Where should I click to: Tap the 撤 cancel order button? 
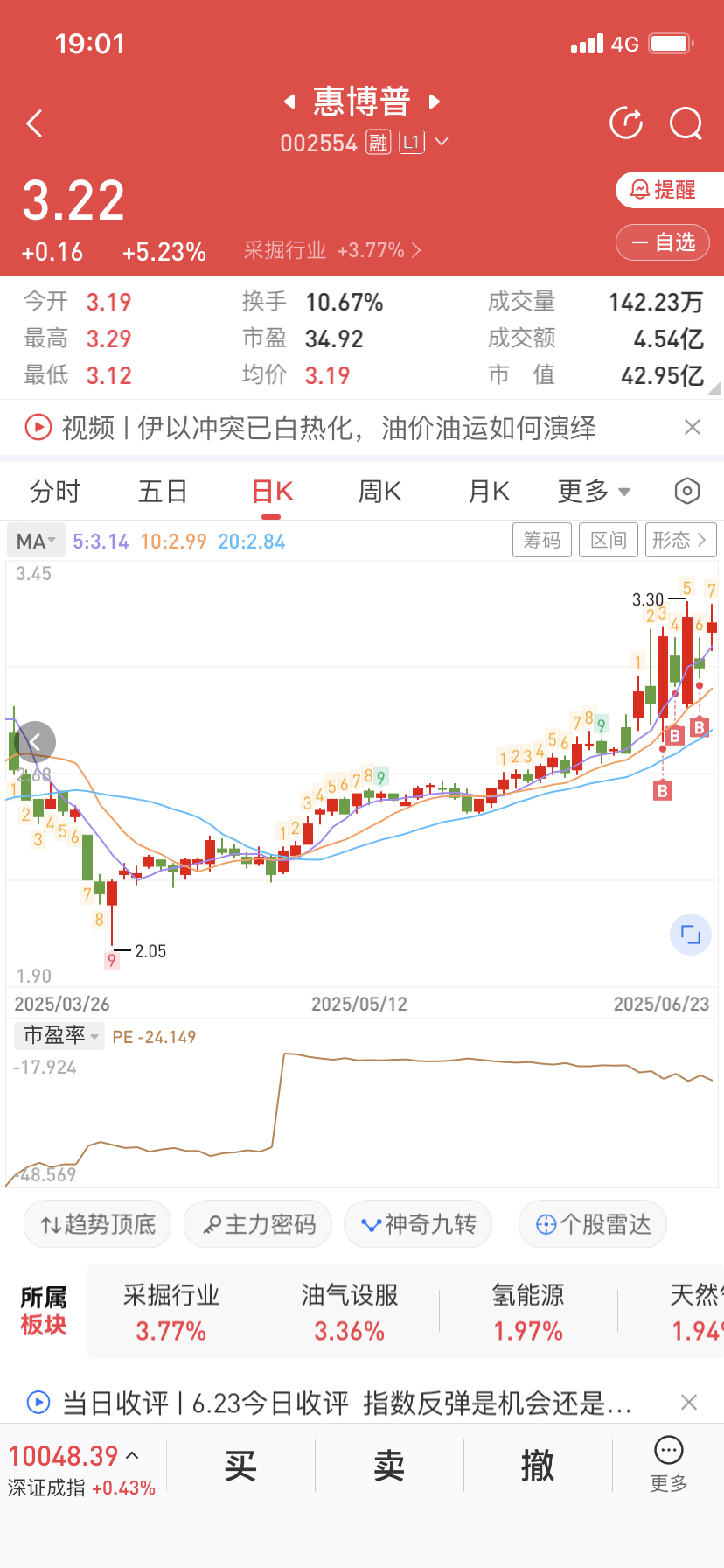pos(538,1466)
